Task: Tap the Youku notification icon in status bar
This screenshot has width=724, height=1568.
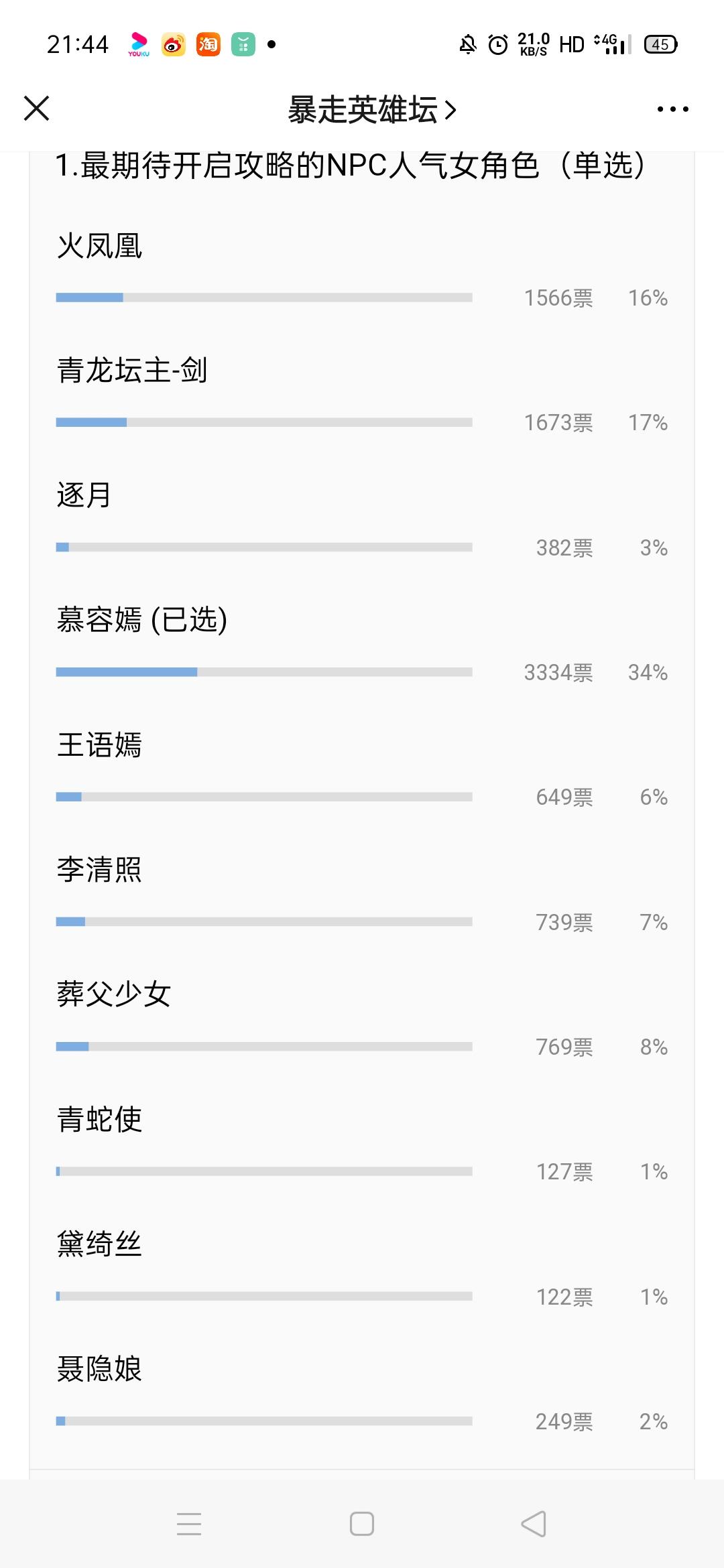Action: 139,44
